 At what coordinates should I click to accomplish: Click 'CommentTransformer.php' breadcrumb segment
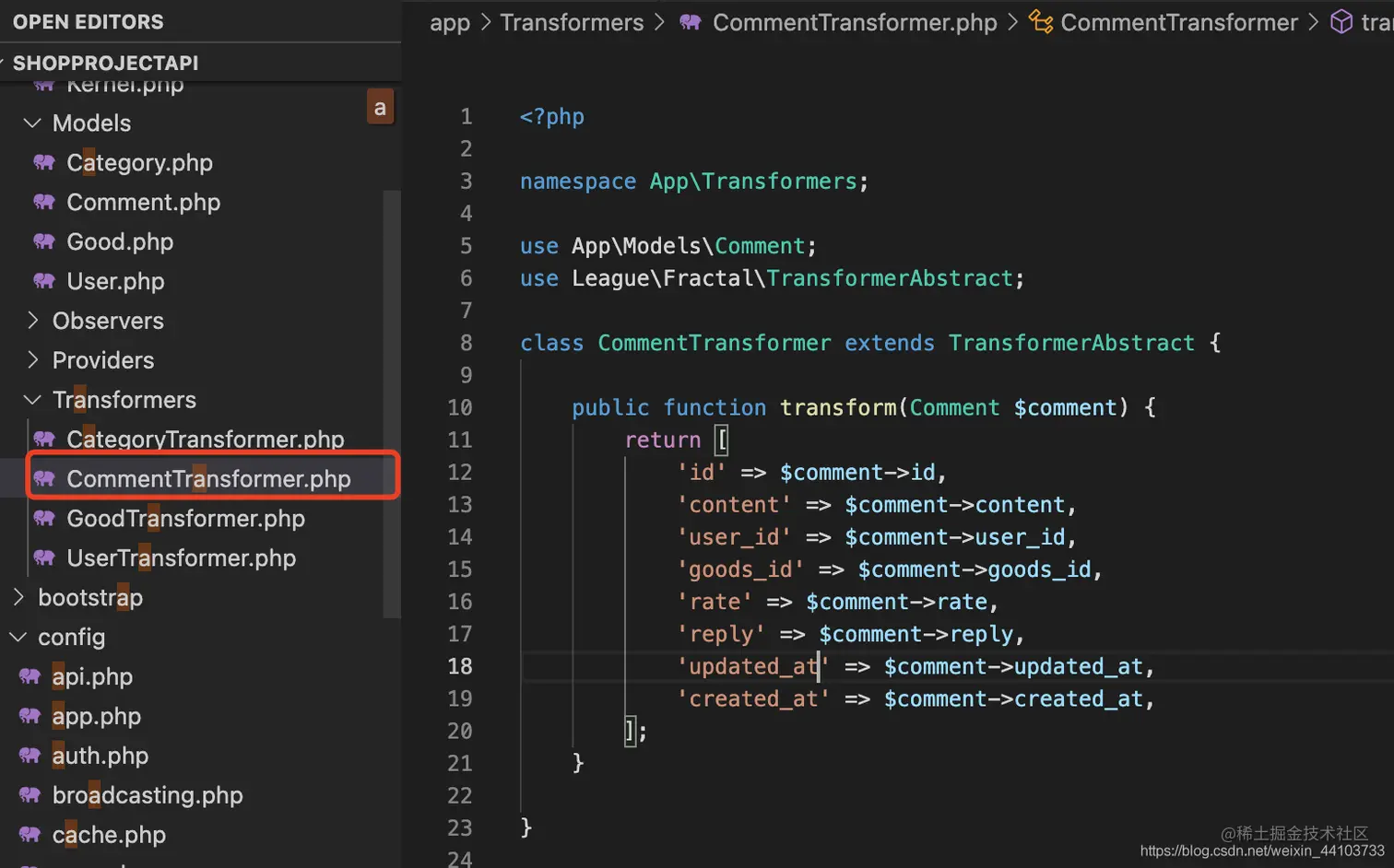pos(855,22)
